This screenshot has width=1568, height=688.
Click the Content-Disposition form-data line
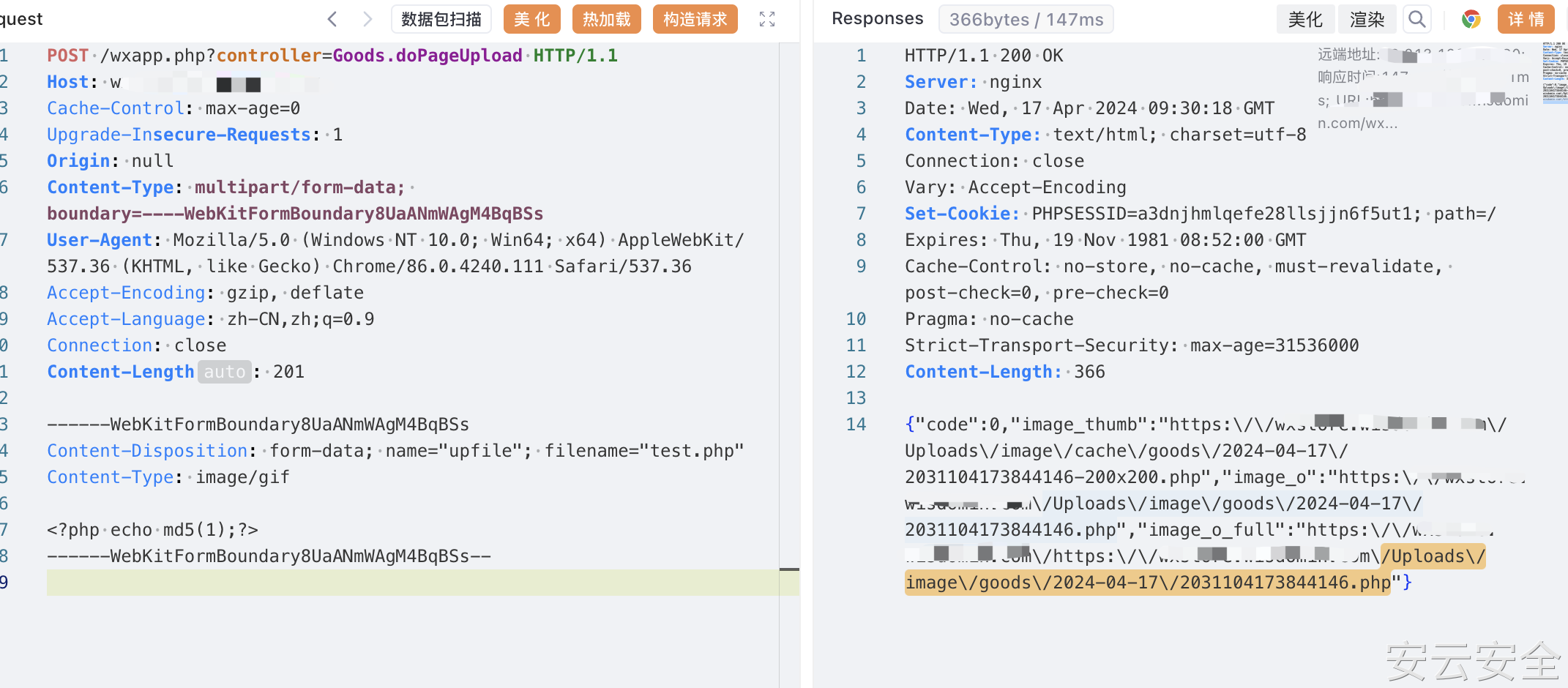pos(395,451)
